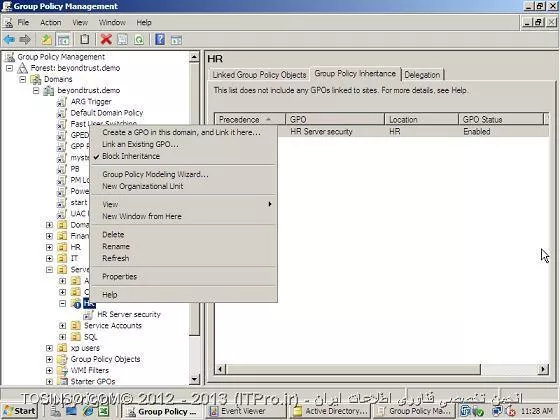
Task: Select the HR Server security GPO link
Action: (129, 314)
